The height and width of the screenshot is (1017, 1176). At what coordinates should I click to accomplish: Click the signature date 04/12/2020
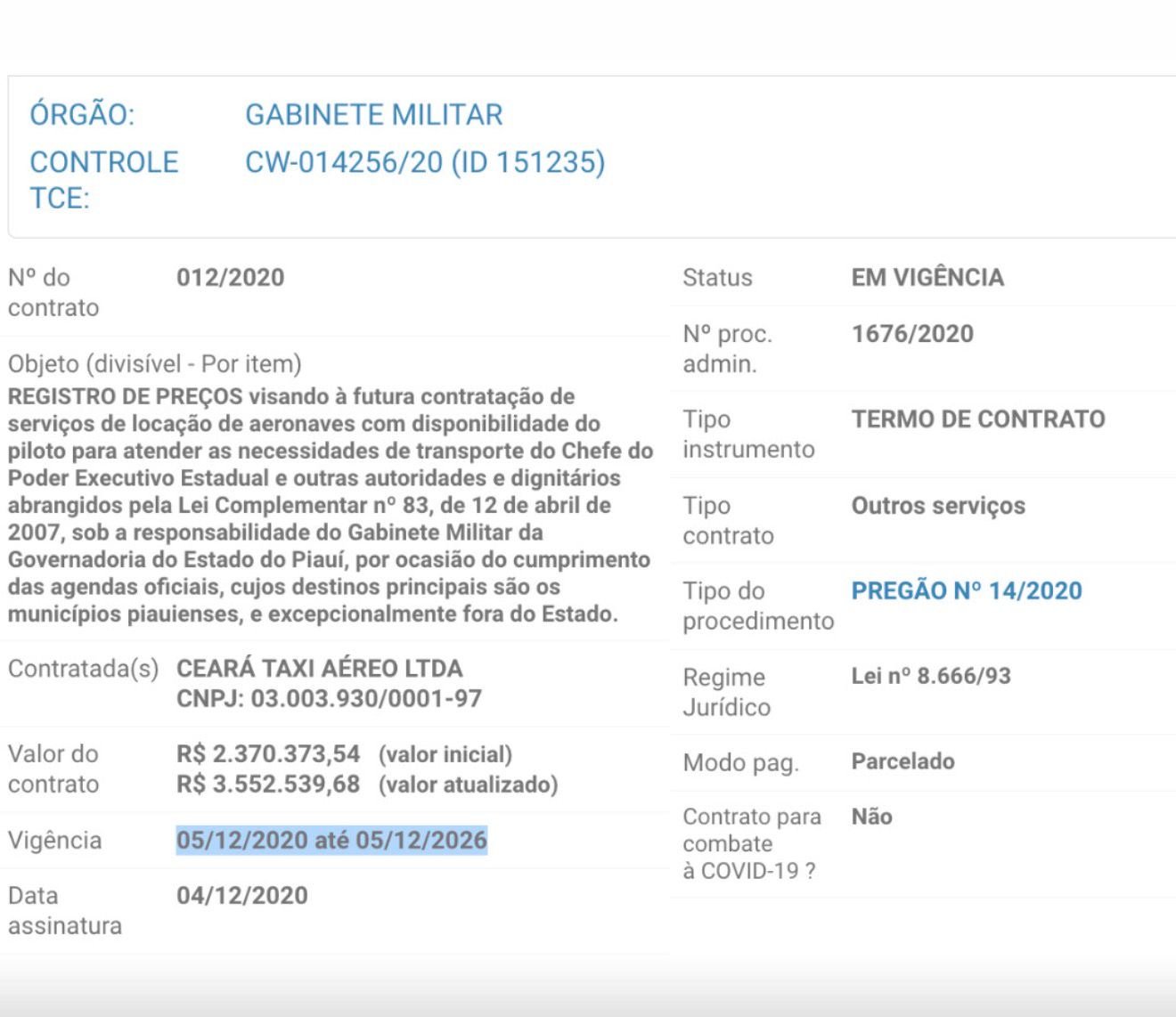tap(241, 896)
